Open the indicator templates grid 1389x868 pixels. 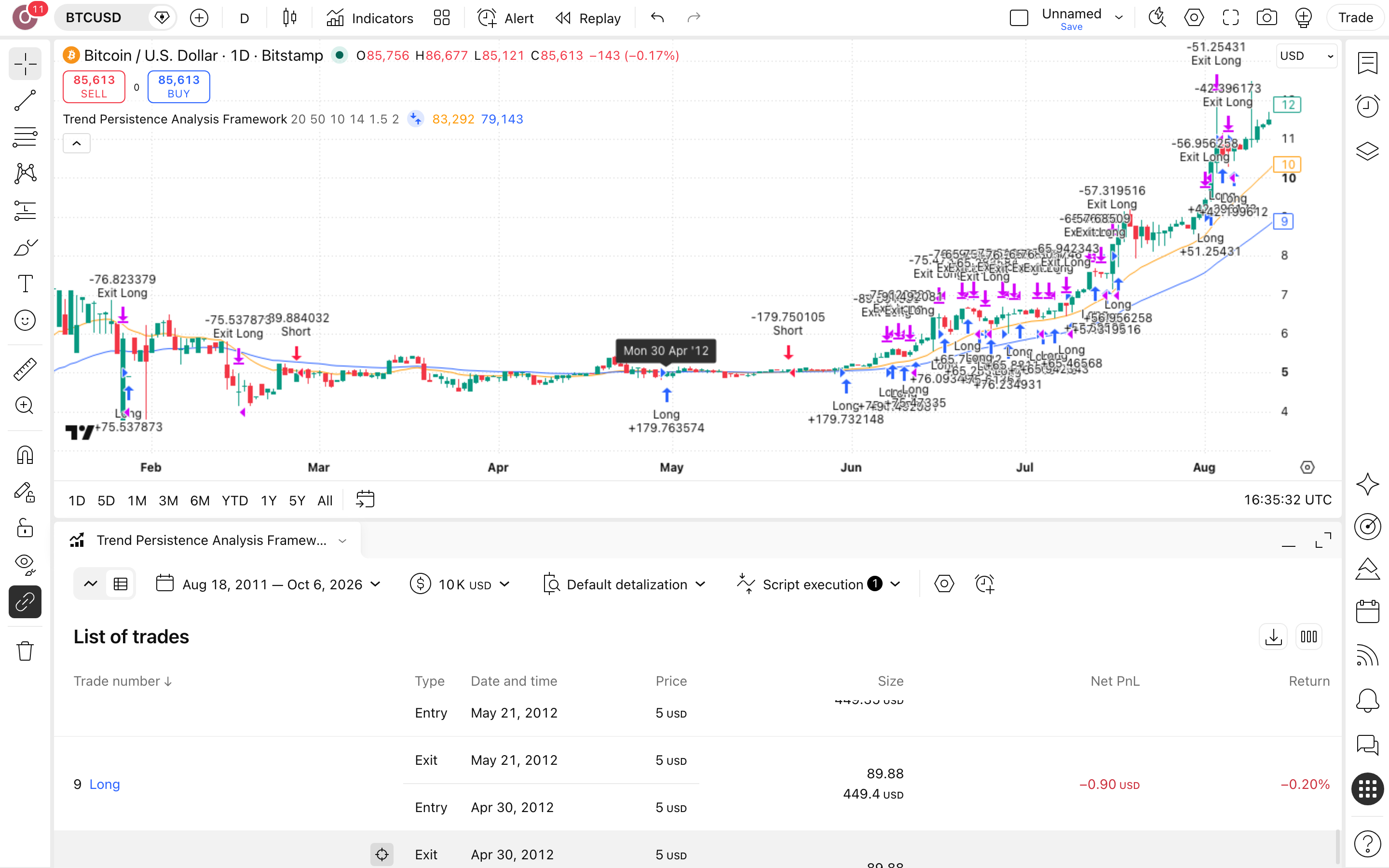[441, 18]
